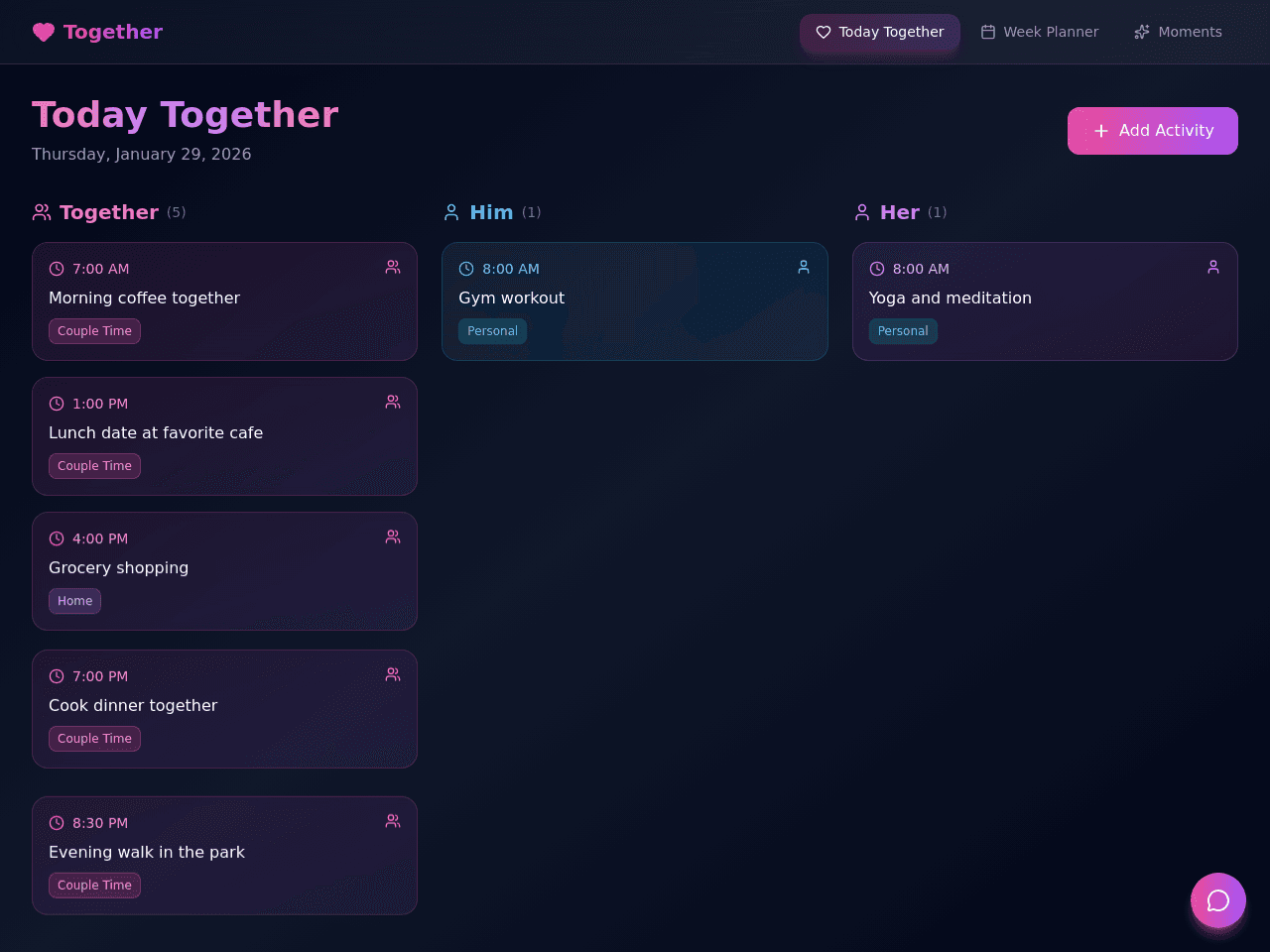Click the Thursday, January 29, 2026 date text

142,154
